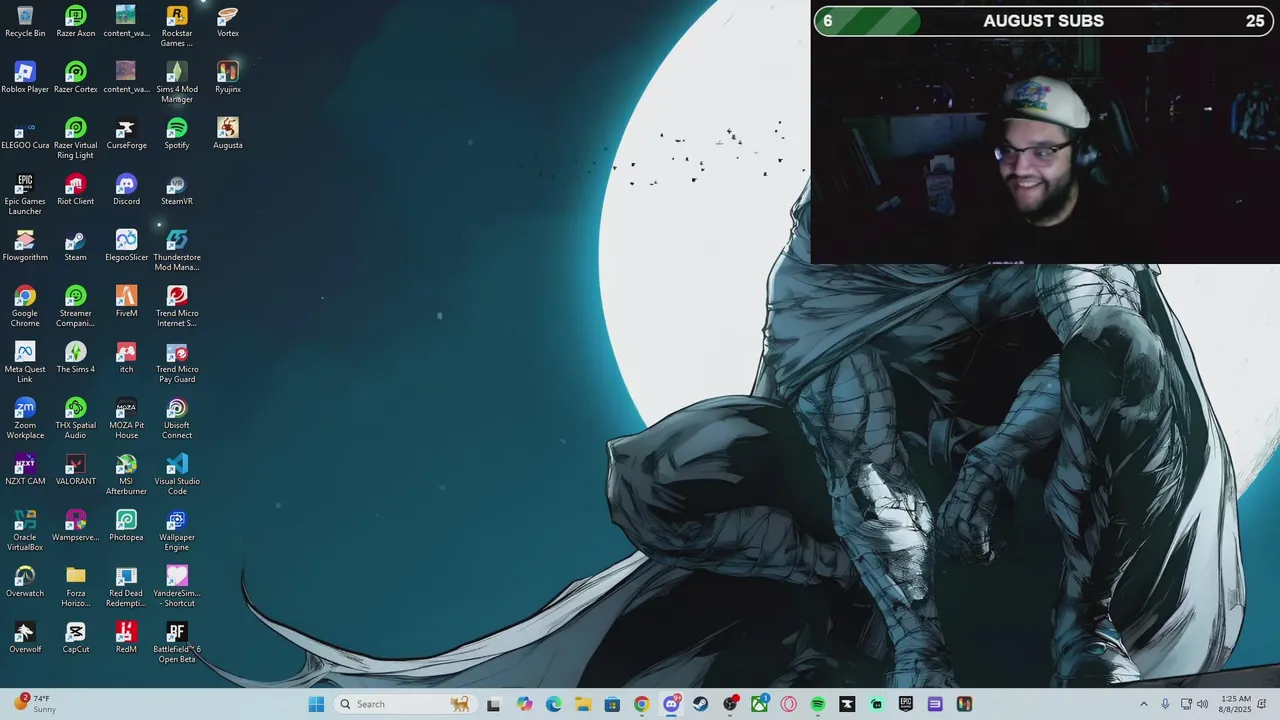The width and height of the screenshot is (1280, 720).
Task: Select the Epic Games Launcher desktop icon
Action: 25,194
